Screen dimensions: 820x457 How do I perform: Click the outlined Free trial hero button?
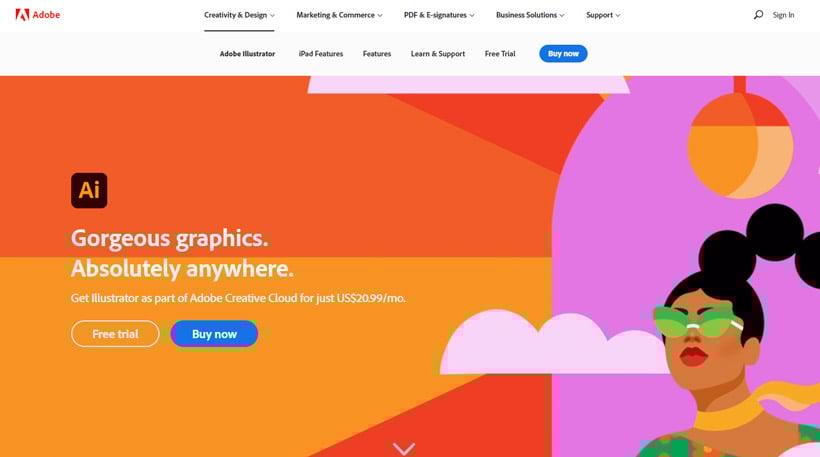(x=115, y=334)
